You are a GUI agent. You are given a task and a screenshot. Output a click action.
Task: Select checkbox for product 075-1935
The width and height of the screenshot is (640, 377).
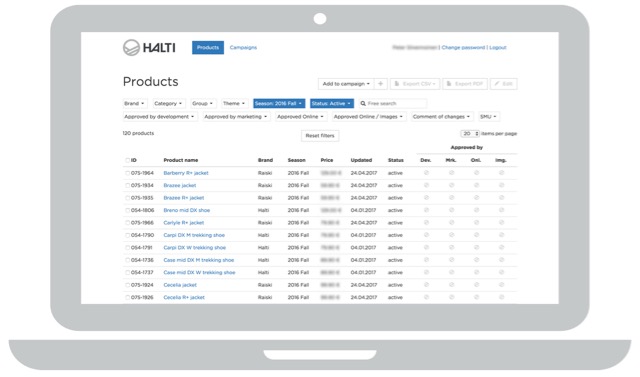(127, 198)
